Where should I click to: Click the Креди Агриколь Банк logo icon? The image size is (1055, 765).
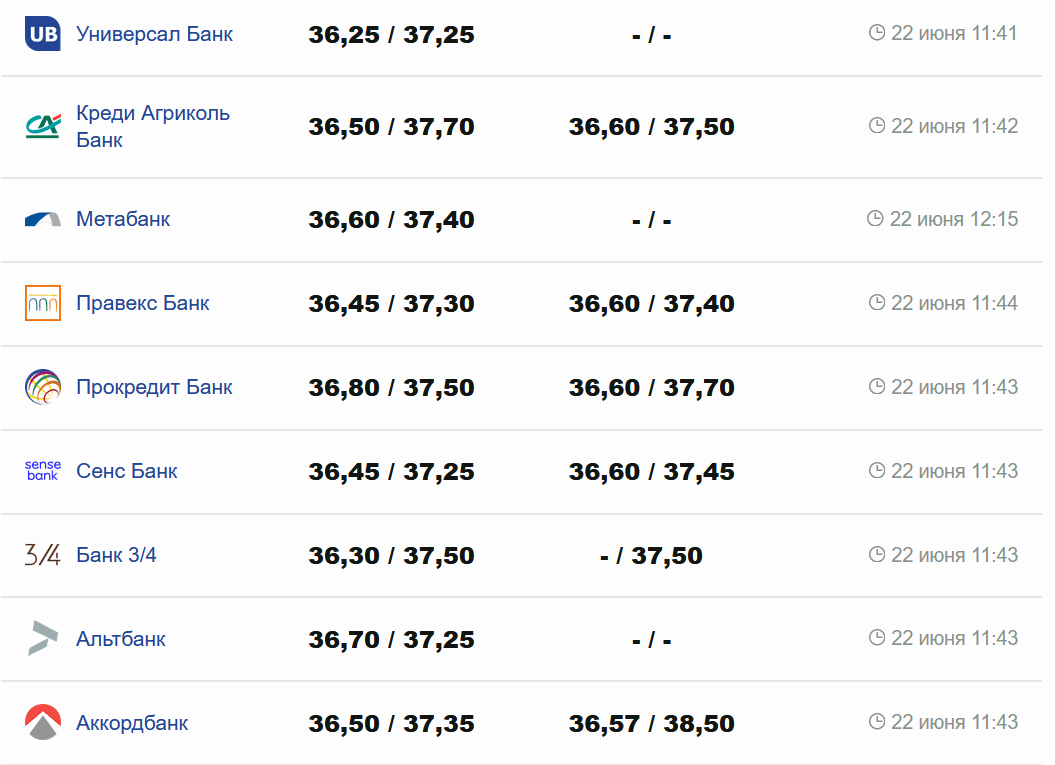[43, 127]
